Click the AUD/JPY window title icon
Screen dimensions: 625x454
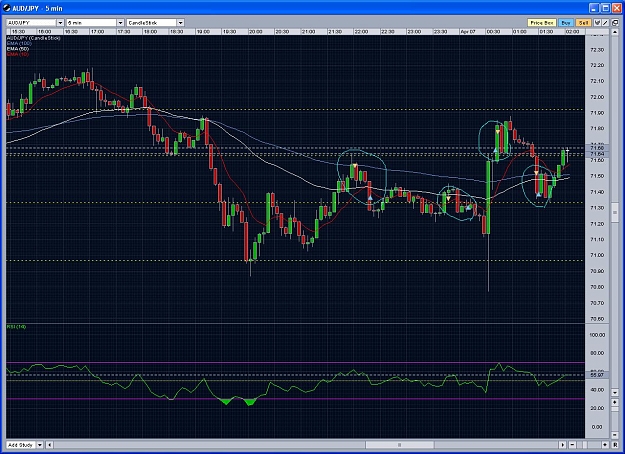coord(7,8)
